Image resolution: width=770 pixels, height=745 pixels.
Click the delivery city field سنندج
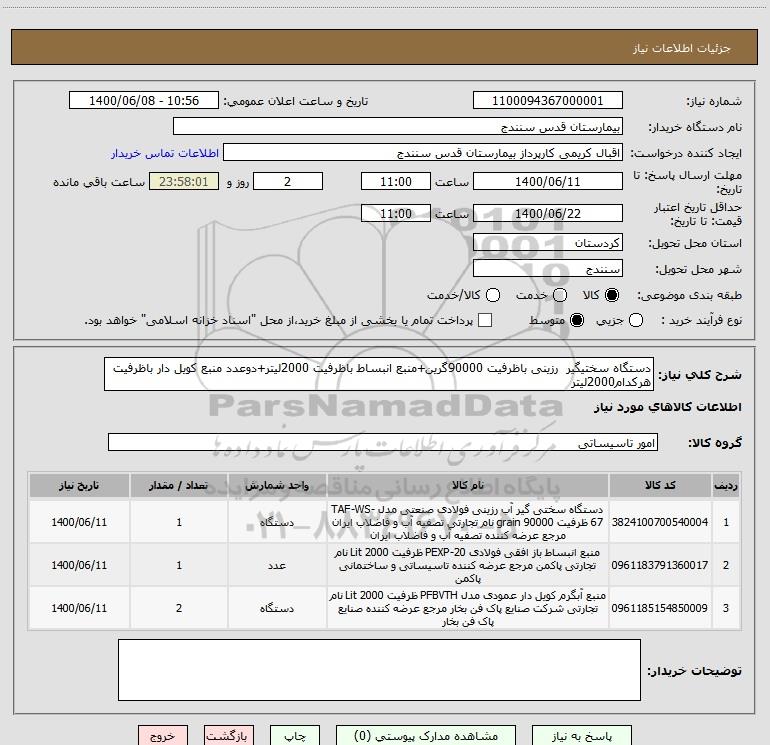coord(548,269)
